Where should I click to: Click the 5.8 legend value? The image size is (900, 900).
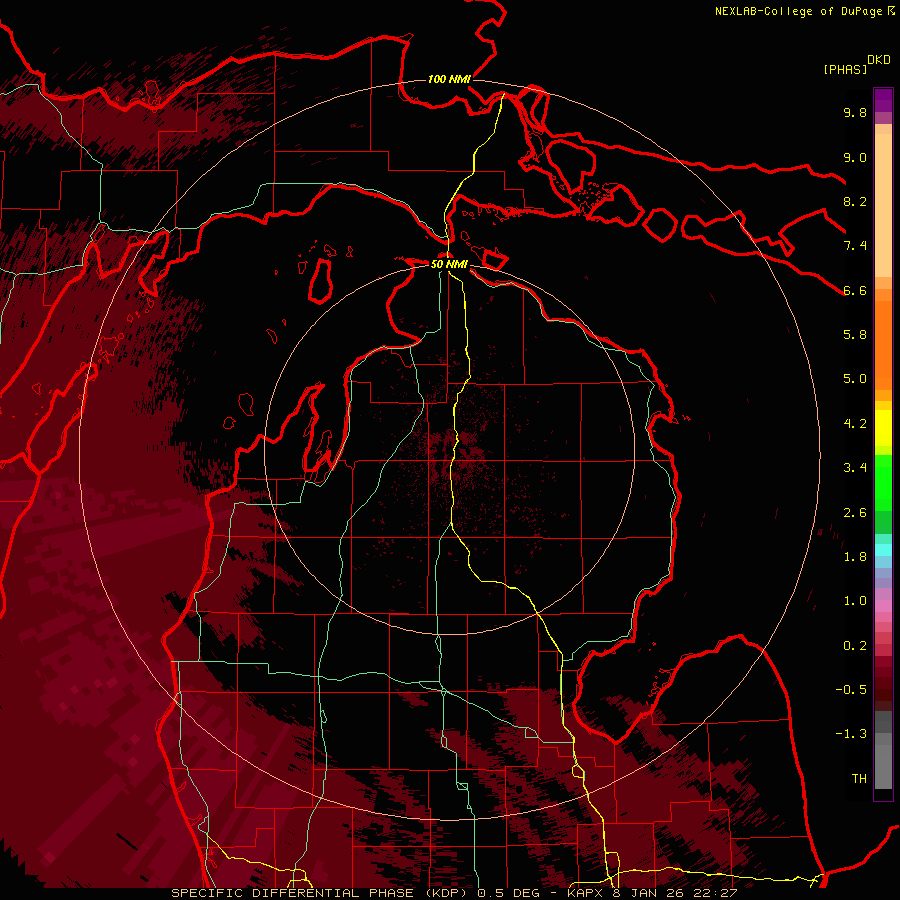[855, 335]
